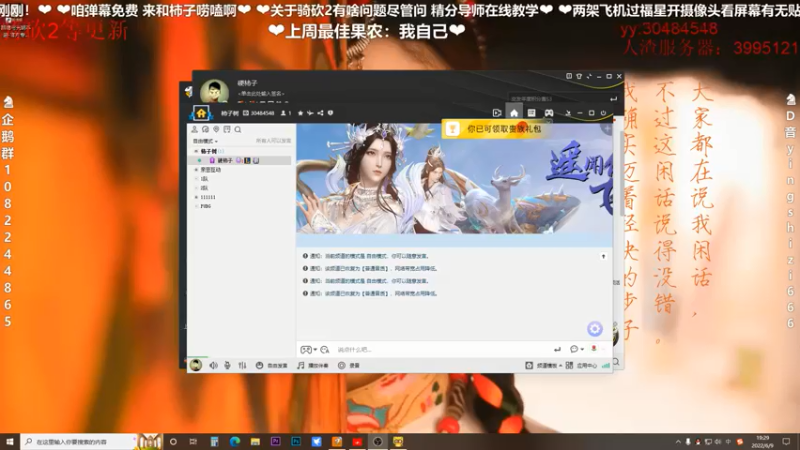
Task: Mute the speaker in bottom bar
Action: (x=213, y=365)
